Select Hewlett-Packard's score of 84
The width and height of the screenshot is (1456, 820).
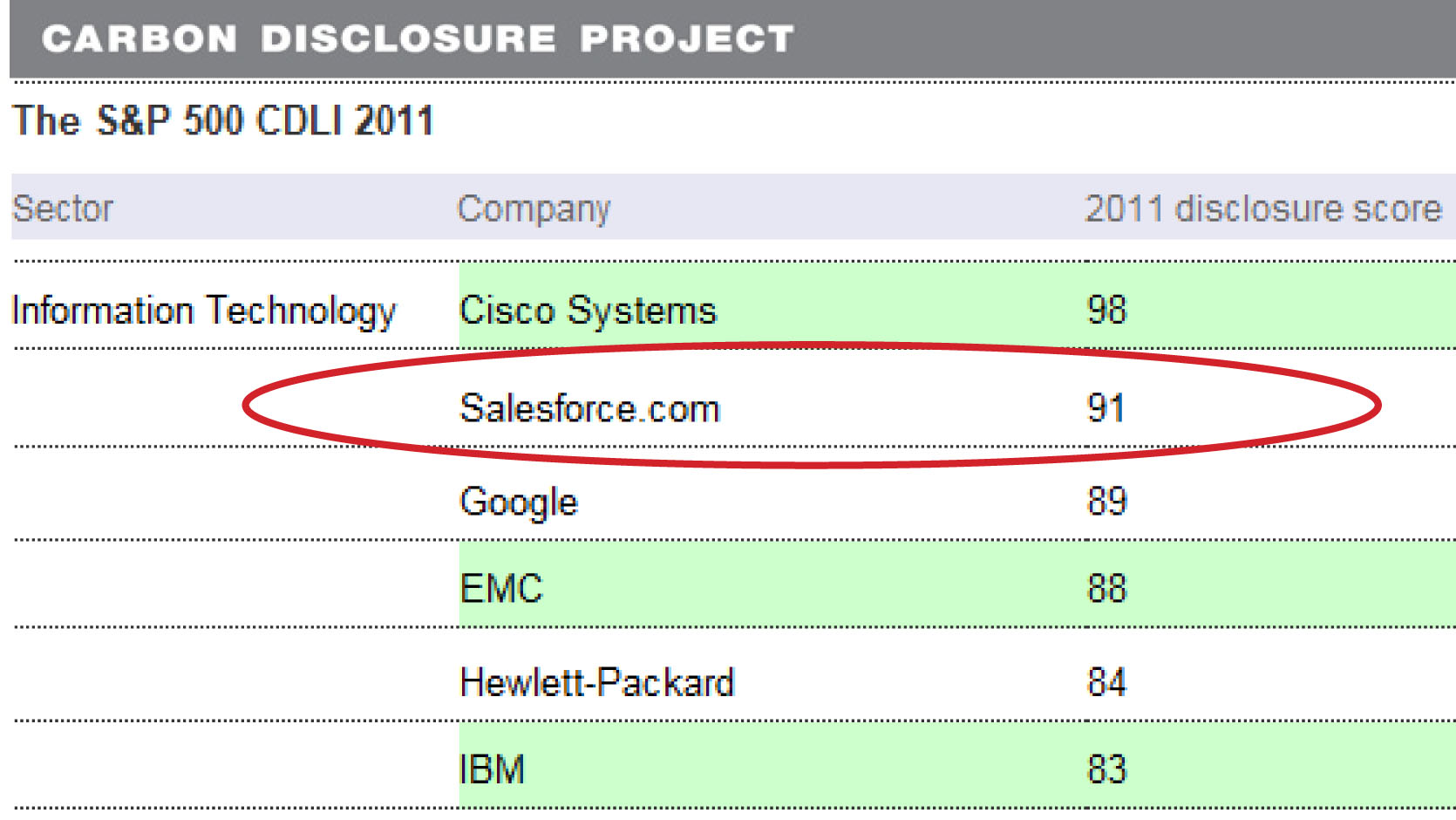pos(1106,682)
